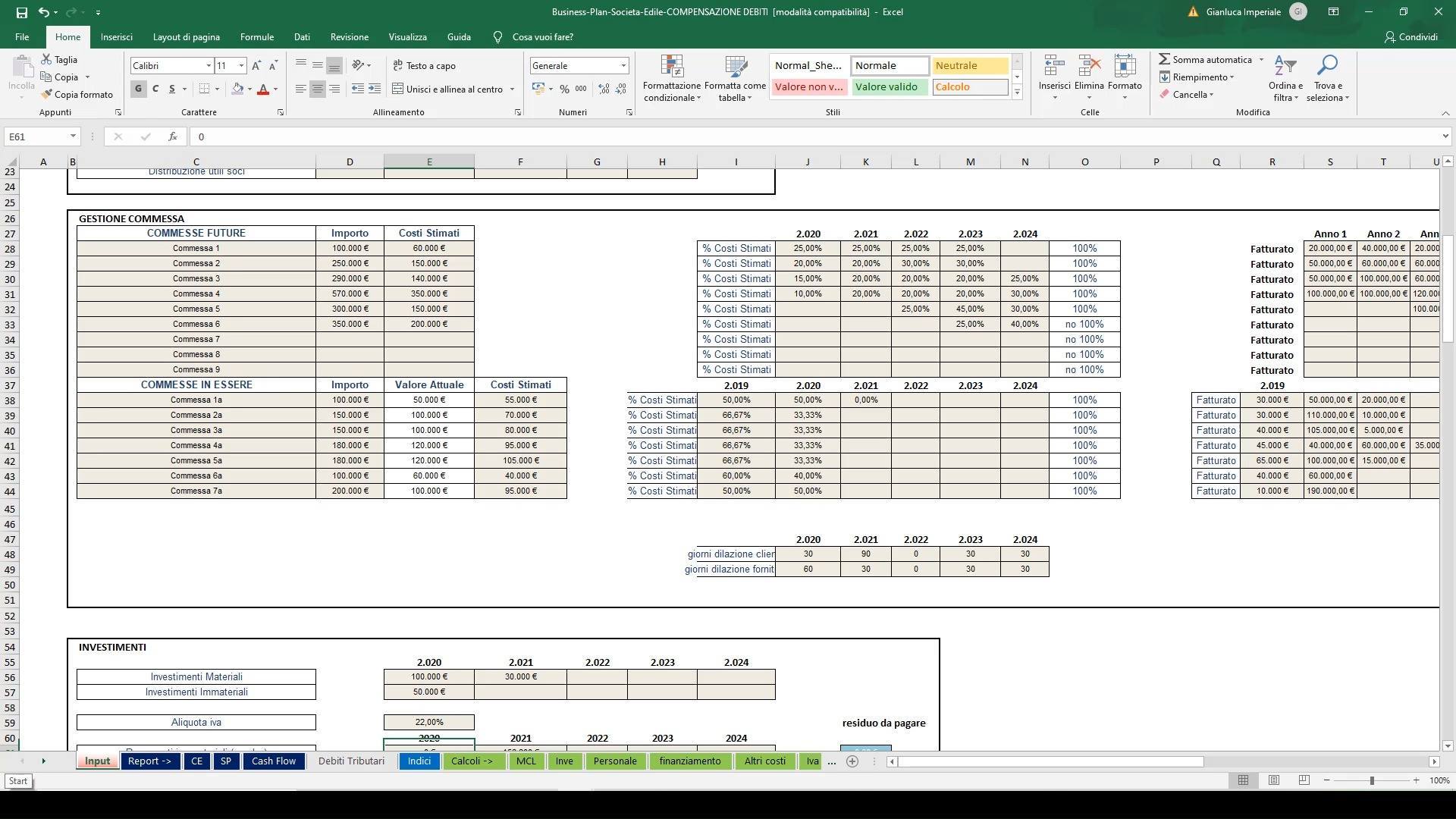Image resolution: width=1456 pixels, height=819 pixels.
Task: Decrease font size with smaller A icon
Action: point(273,66)
